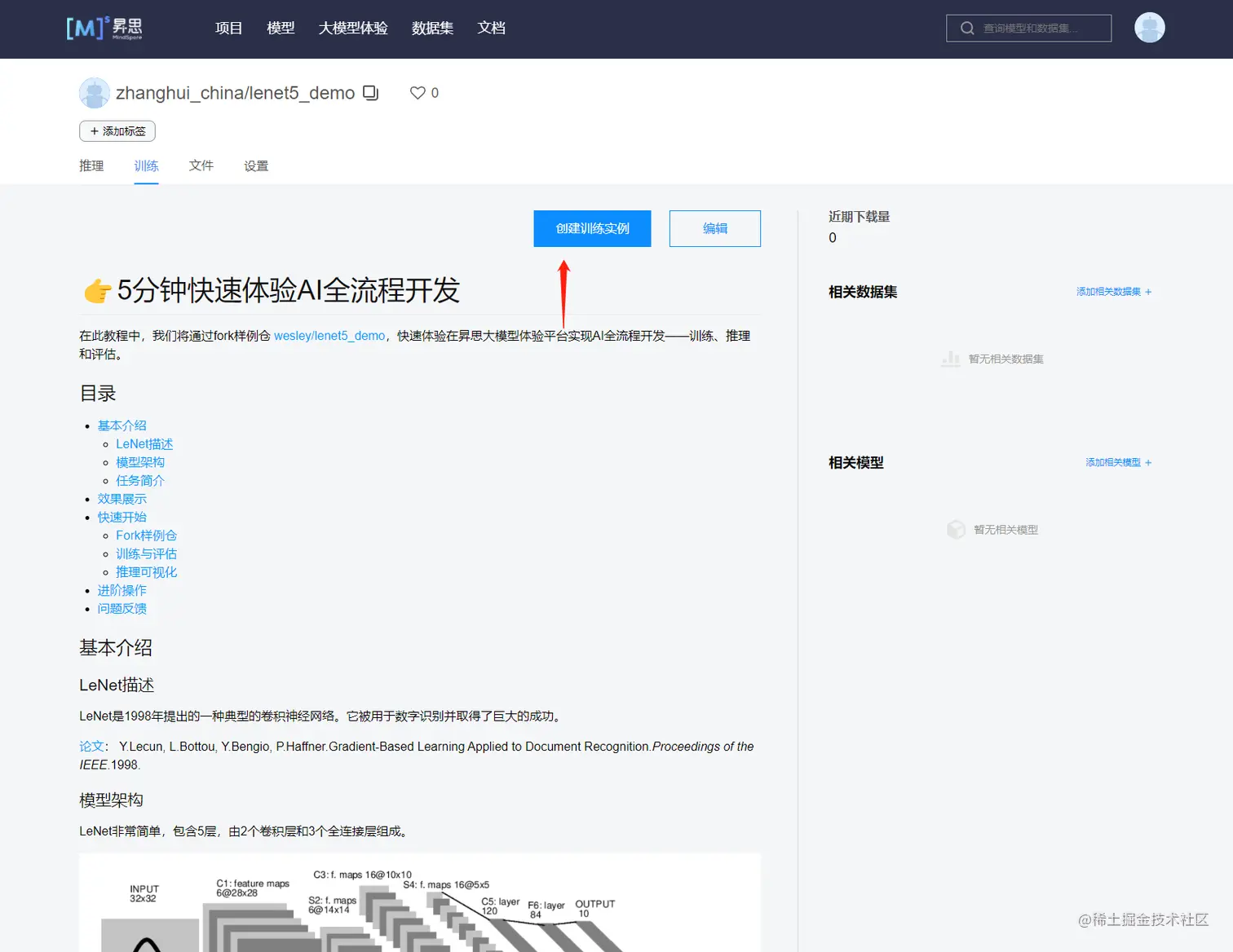Open 项目 in top navigation
Viewport: 1233px width, 952px height.
tap(228, 29)
